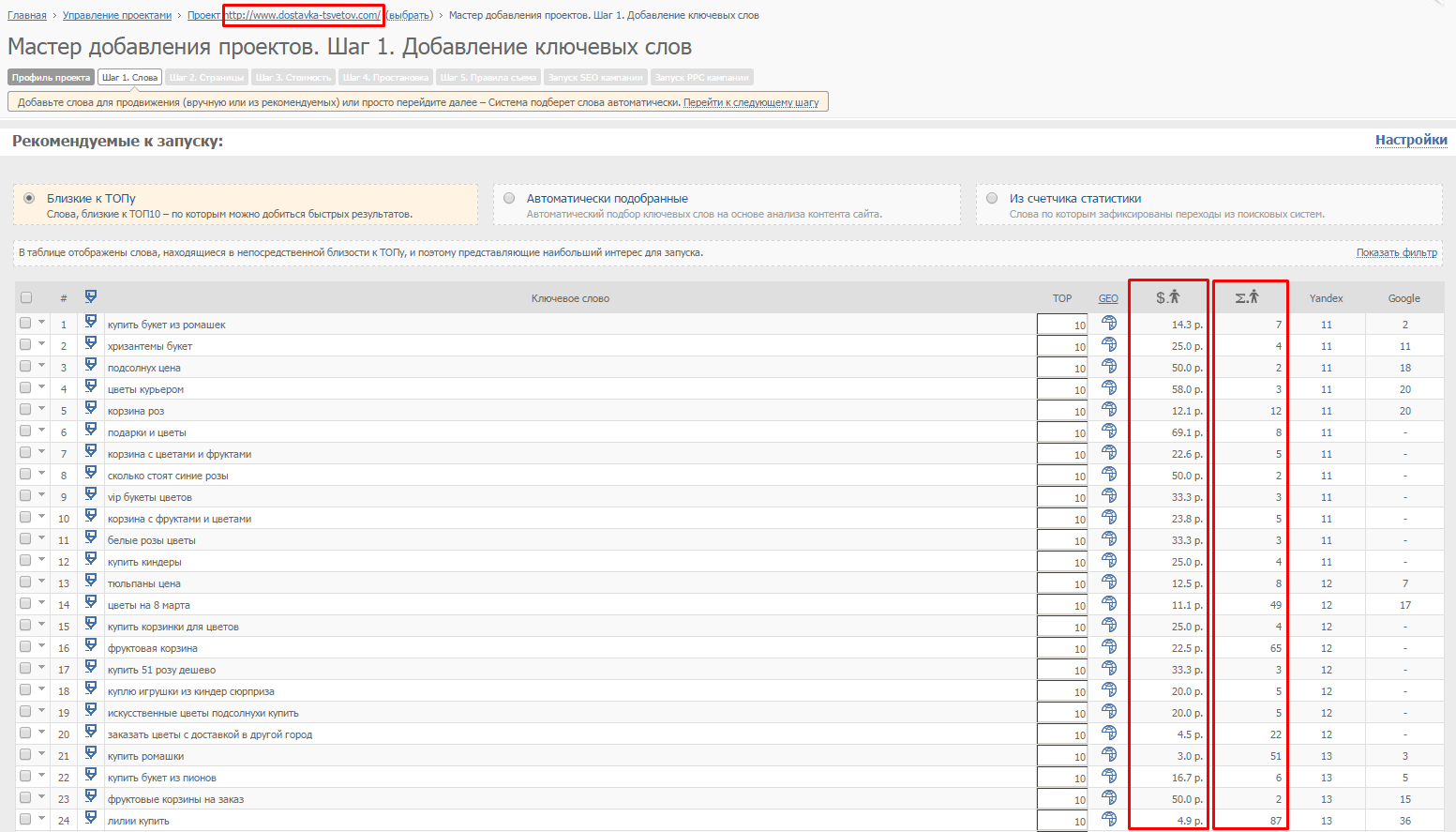1456x832 pixels.
Task: Open GEO region icon for 'подарки и цветы'
Action: 1109,431
